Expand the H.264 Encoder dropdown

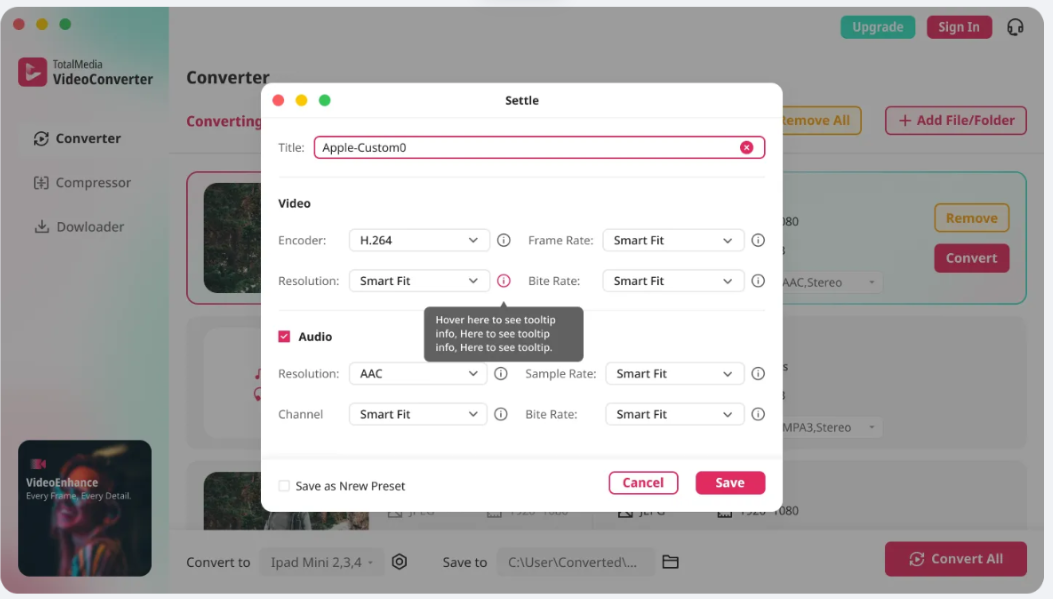[419, 240]
